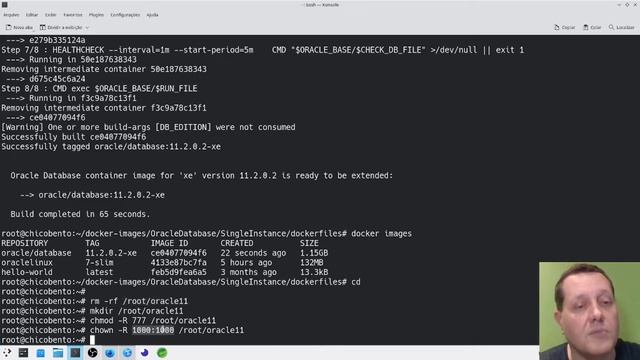Click the 1.15GB size value
640x360 pixels.
314,253
